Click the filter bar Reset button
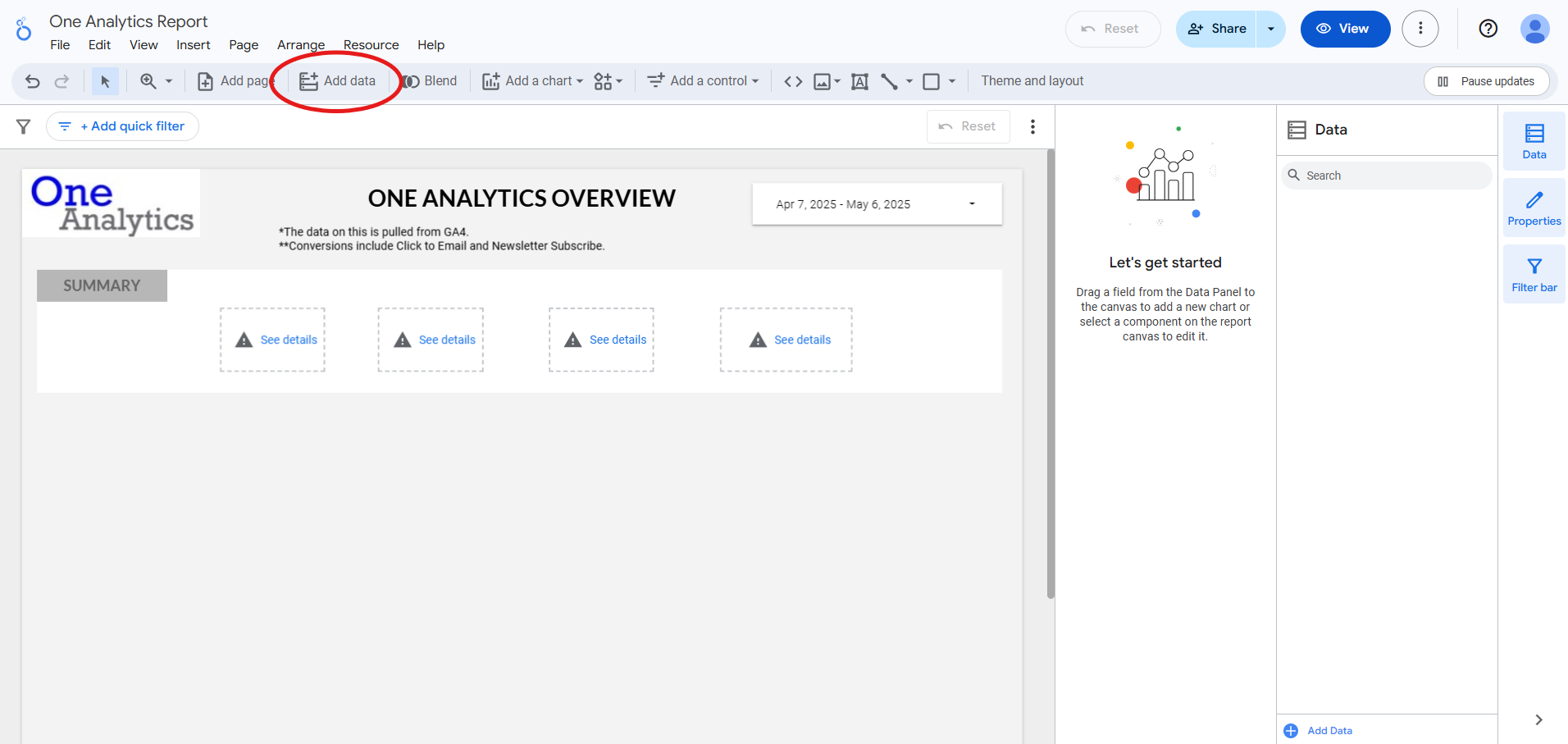This screenshot has height=744, width=1568. pos(968,126)
